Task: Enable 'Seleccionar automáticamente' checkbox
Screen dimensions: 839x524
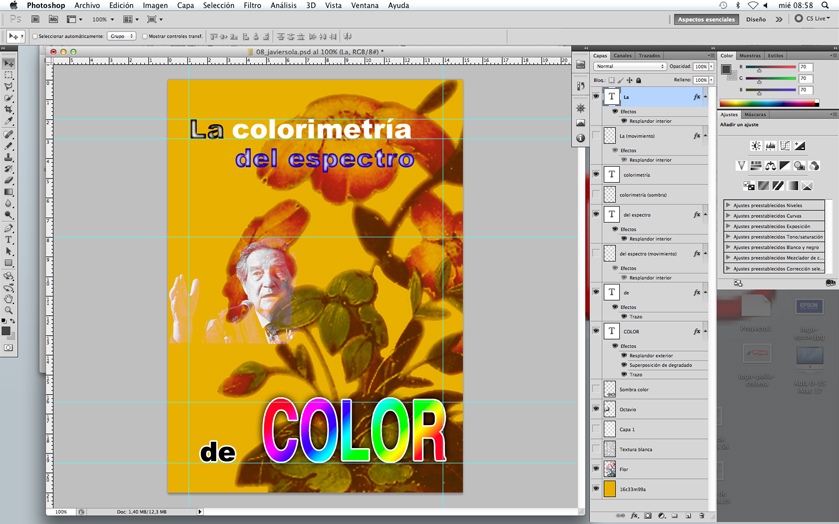Action: coord(35,36)
